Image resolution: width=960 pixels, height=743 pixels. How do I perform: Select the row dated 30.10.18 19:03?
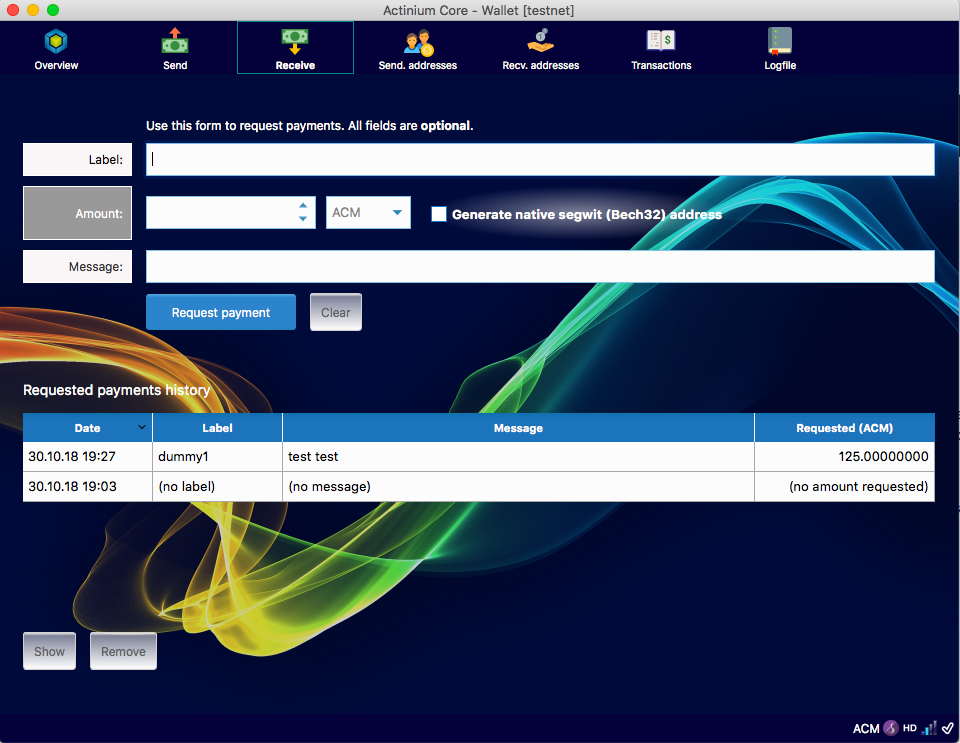pyautogui.click(x=479, y=487)
